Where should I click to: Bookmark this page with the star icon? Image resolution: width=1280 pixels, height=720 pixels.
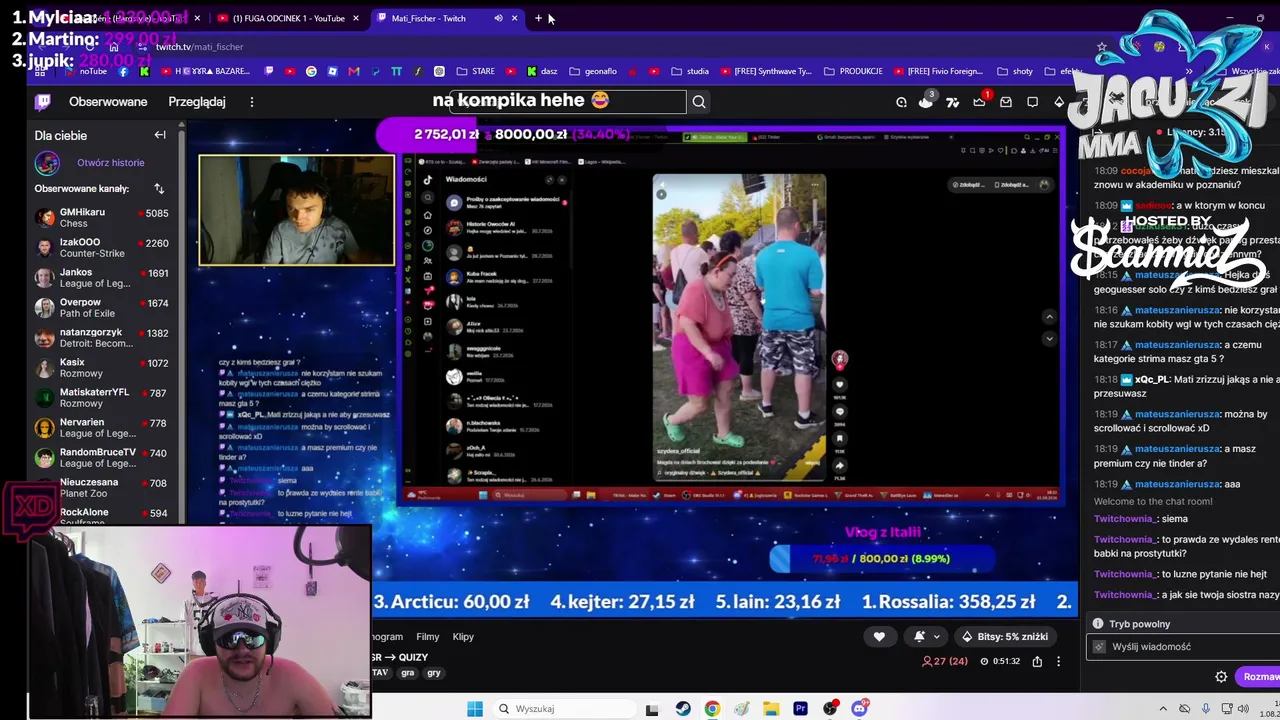point(1102,47)
